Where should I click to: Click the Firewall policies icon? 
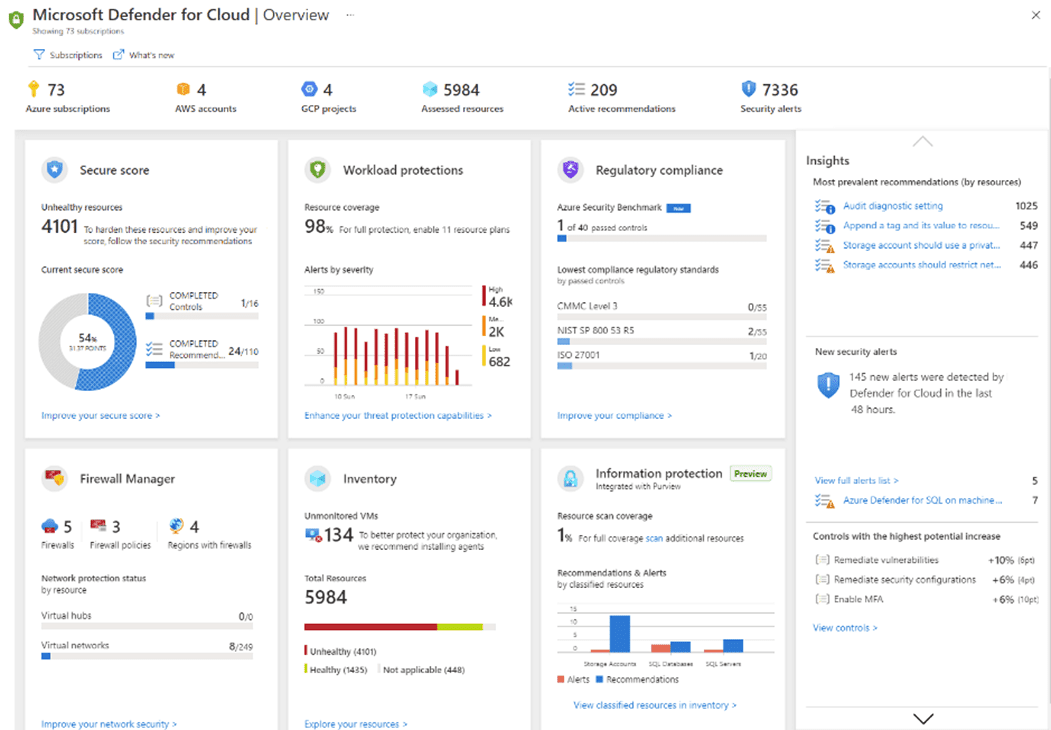[x=99, y=526]
